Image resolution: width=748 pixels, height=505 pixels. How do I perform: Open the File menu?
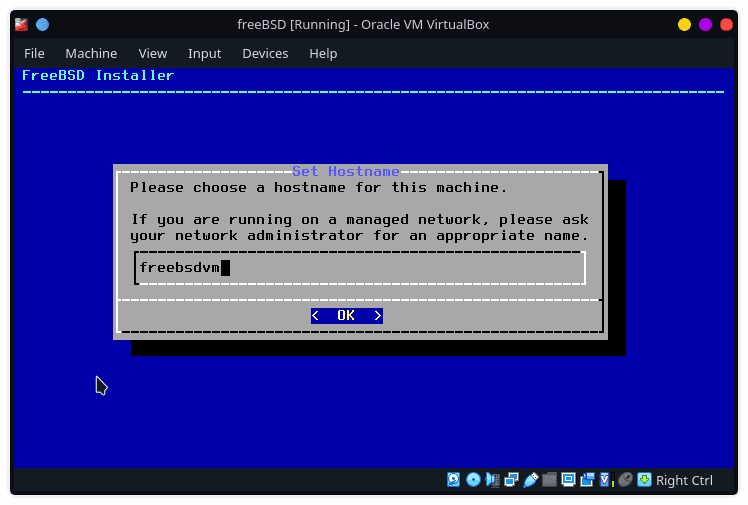[x=34, y=53]
